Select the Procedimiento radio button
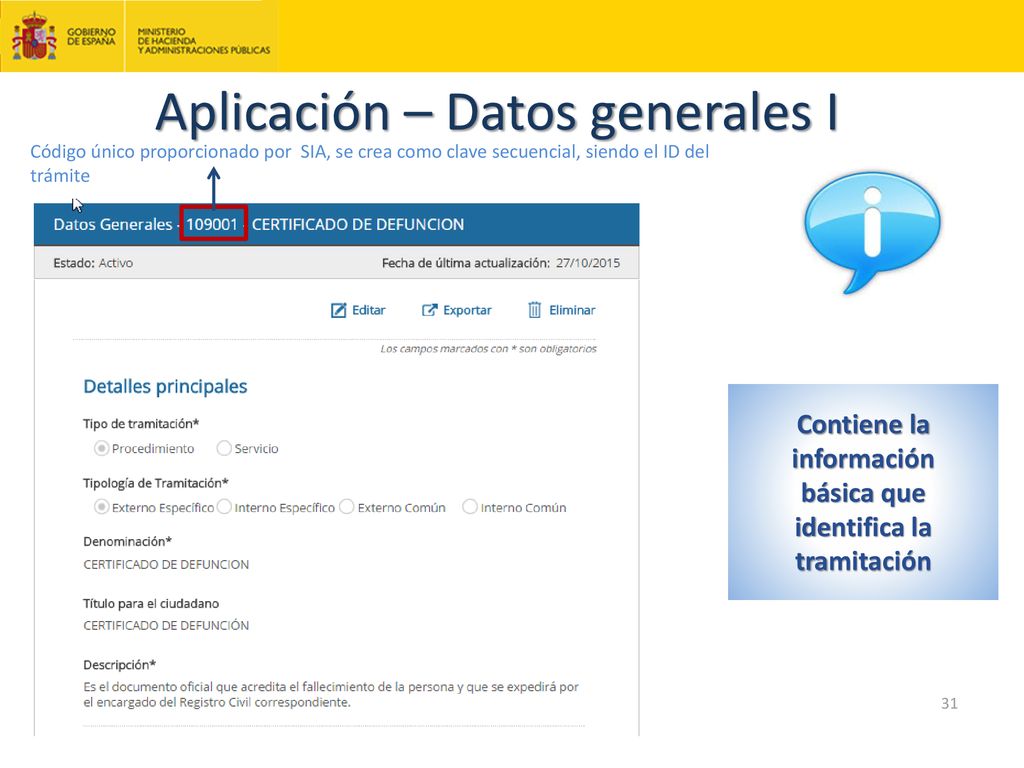Viewport: 1024px width, 768px height. (x=101, y=448)
